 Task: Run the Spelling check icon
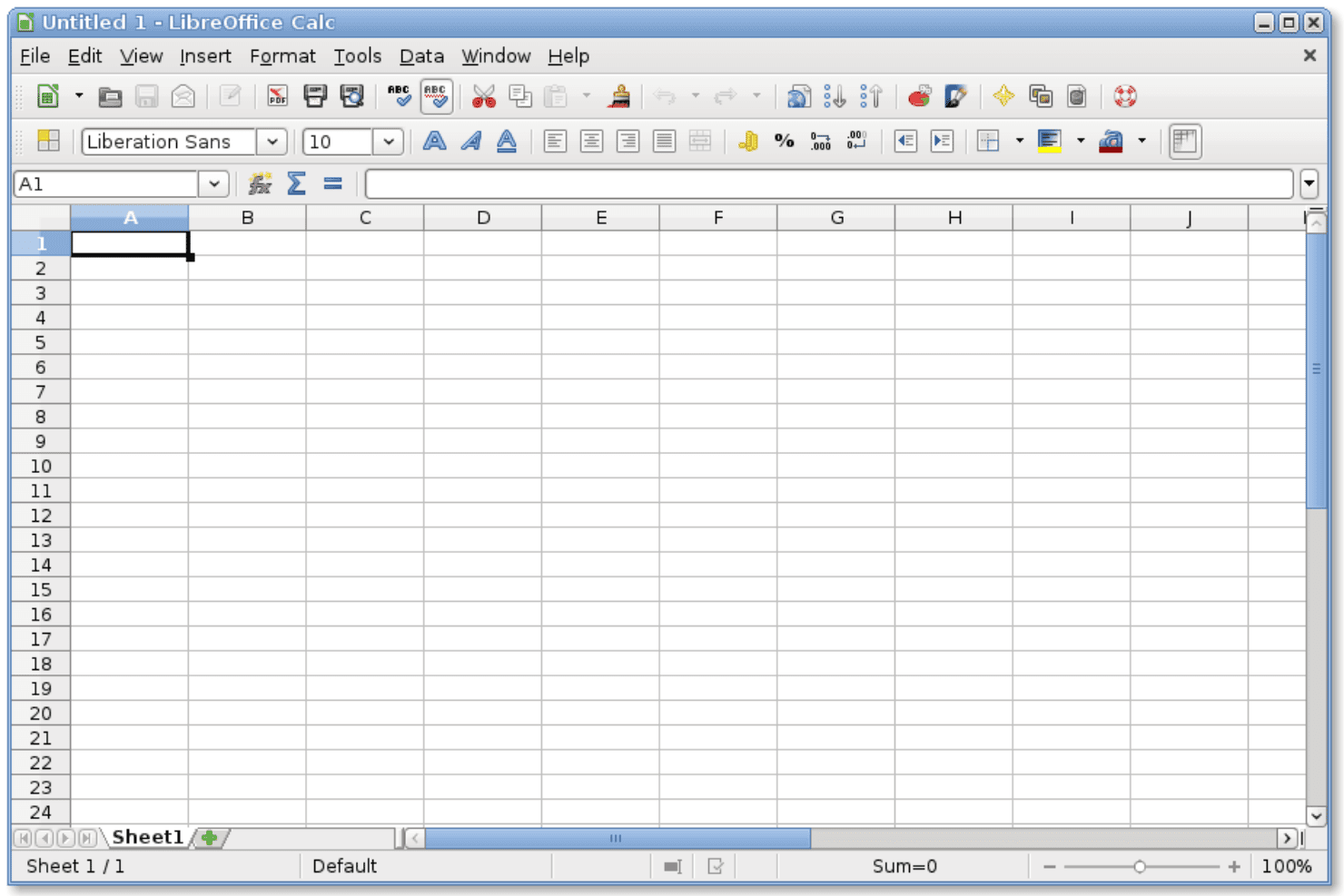(399, 96)
